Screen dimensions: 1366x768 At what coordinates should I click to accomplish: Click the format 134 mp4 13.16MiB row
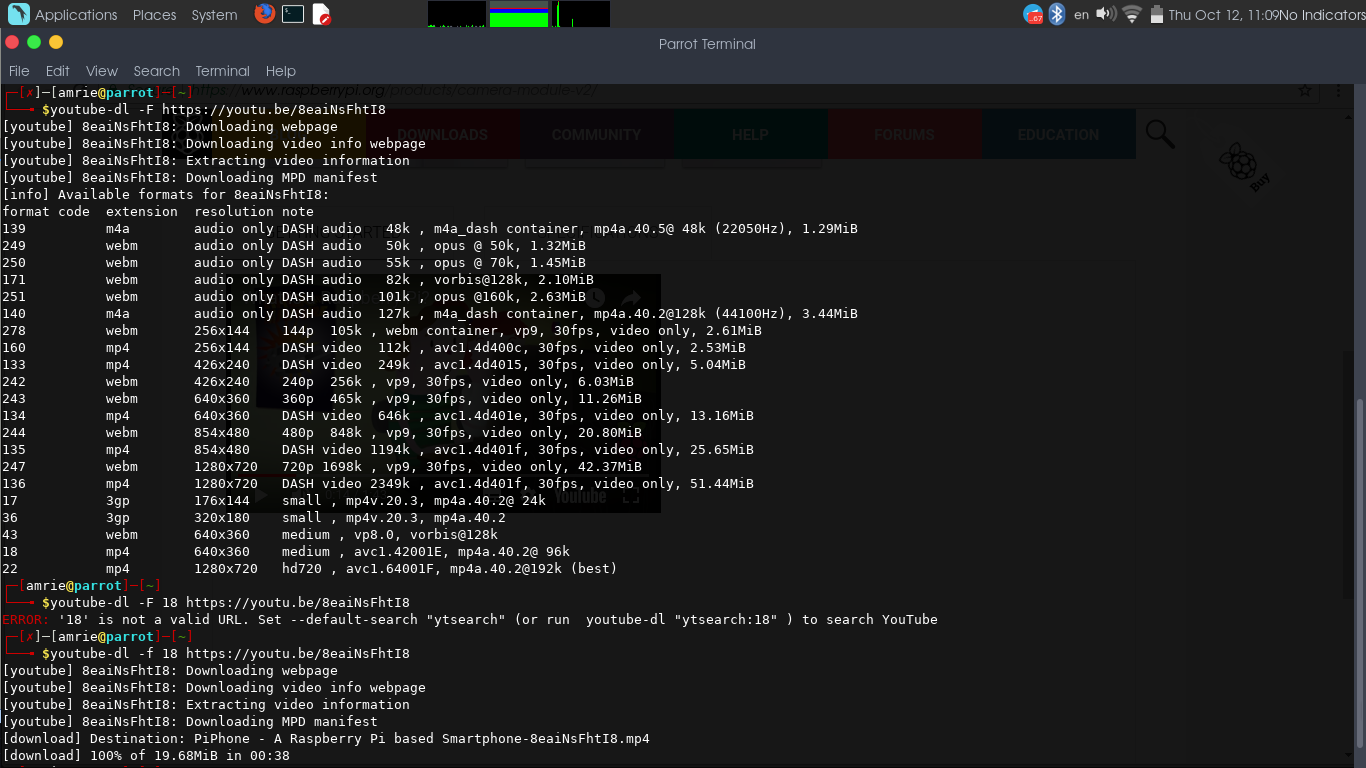tap(378, 416)
